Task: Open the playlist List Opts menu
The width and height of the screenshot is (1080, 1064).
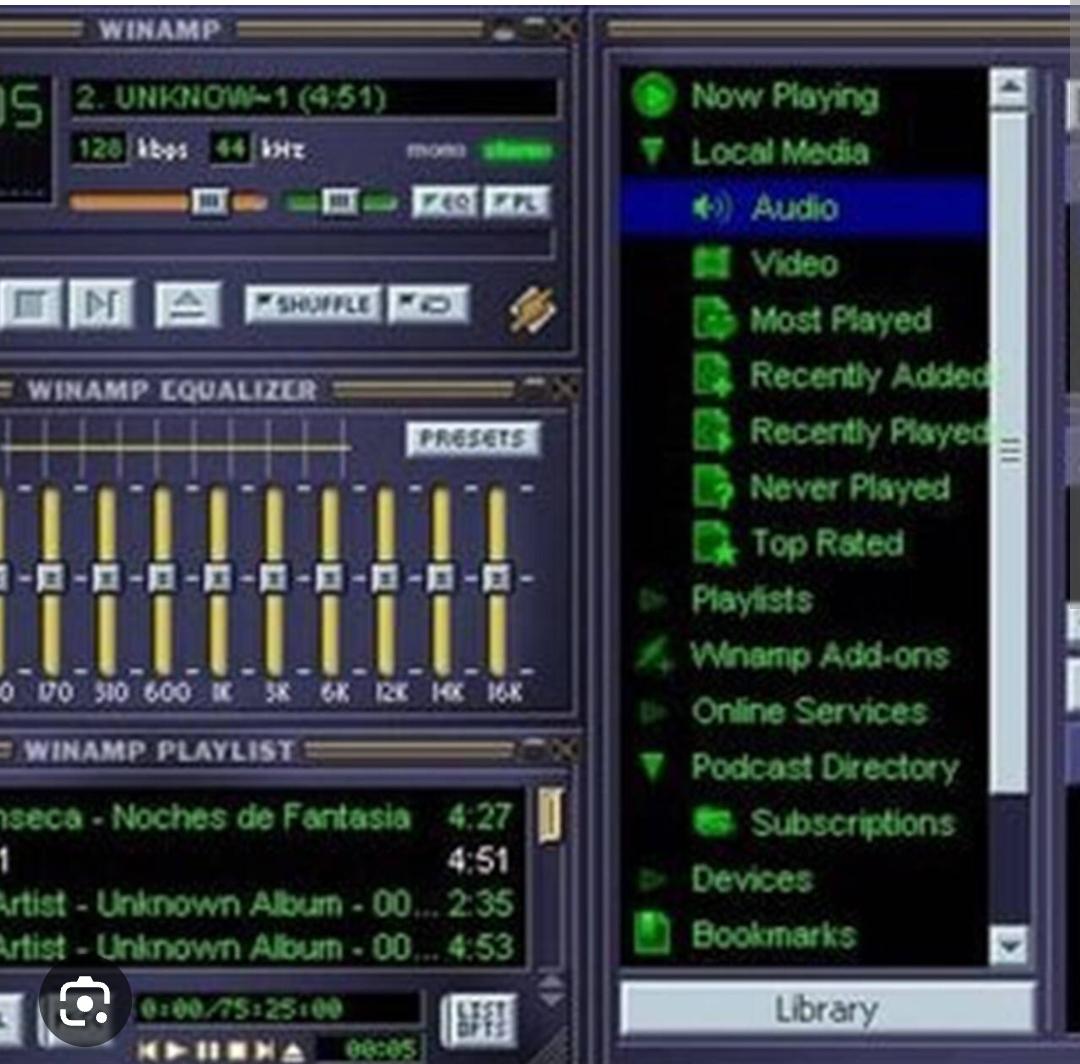Action: [479, 1020]
